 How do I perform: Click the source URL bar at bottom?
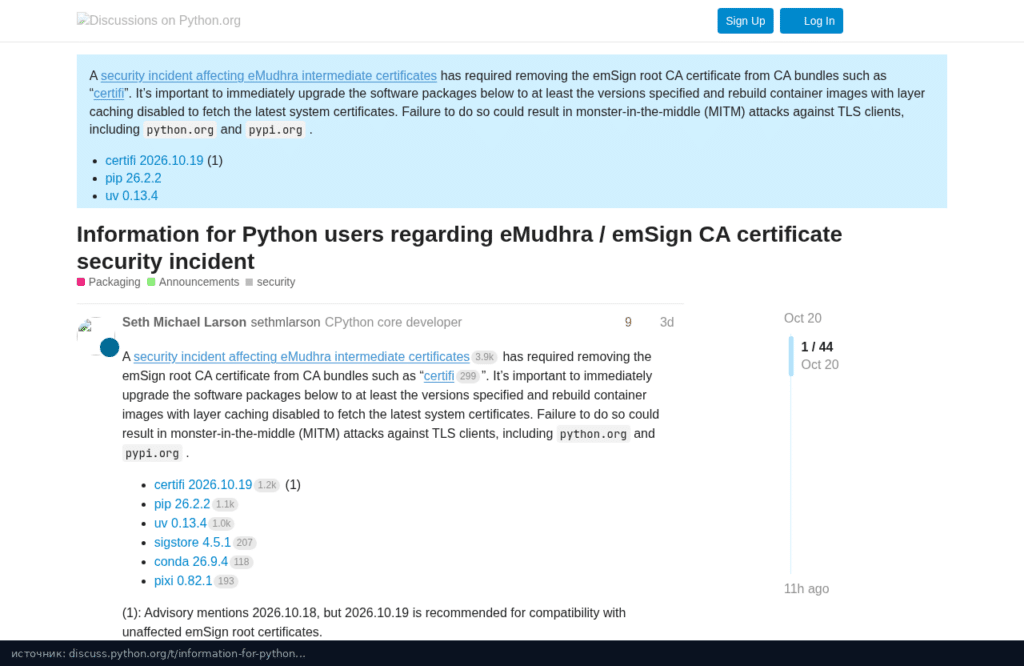point(512,653)
